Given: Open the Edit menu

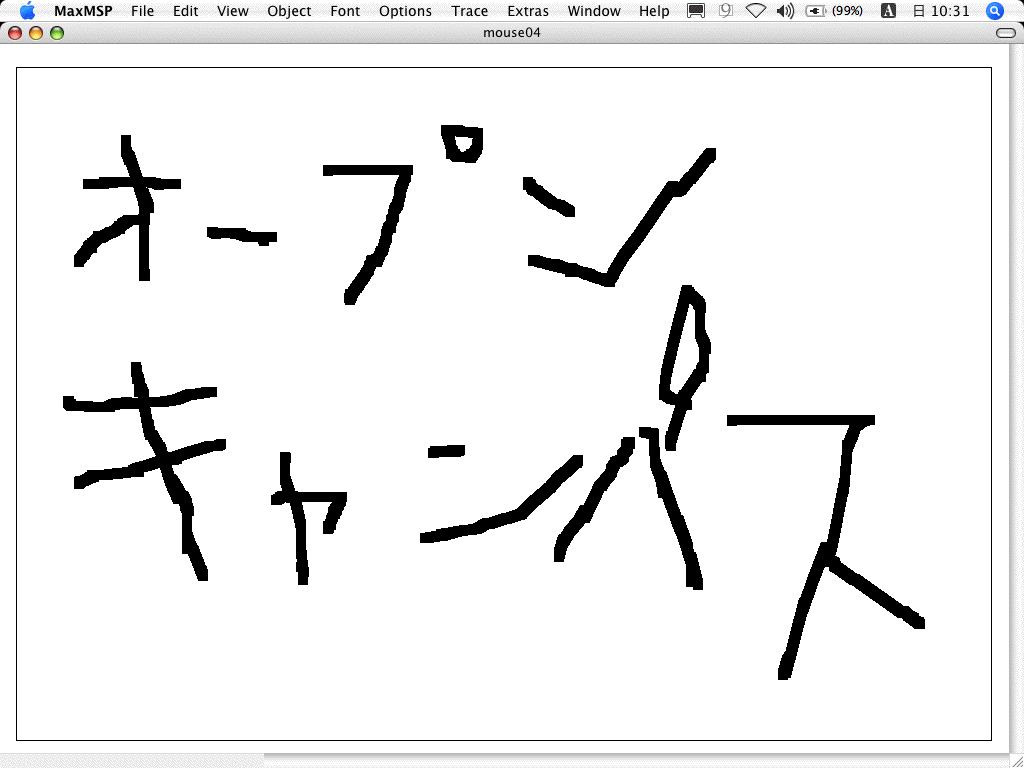Looking at the screenshot, I should pos(185,11).
